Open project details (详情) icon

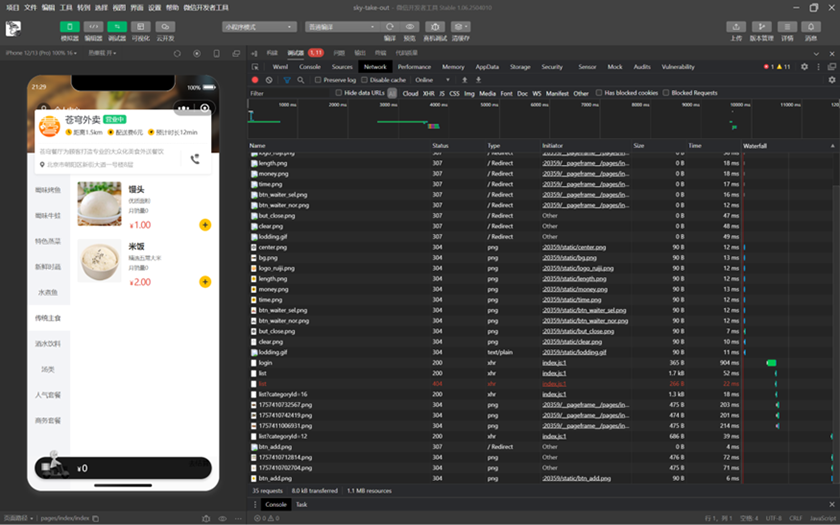[x=787, y=27]
